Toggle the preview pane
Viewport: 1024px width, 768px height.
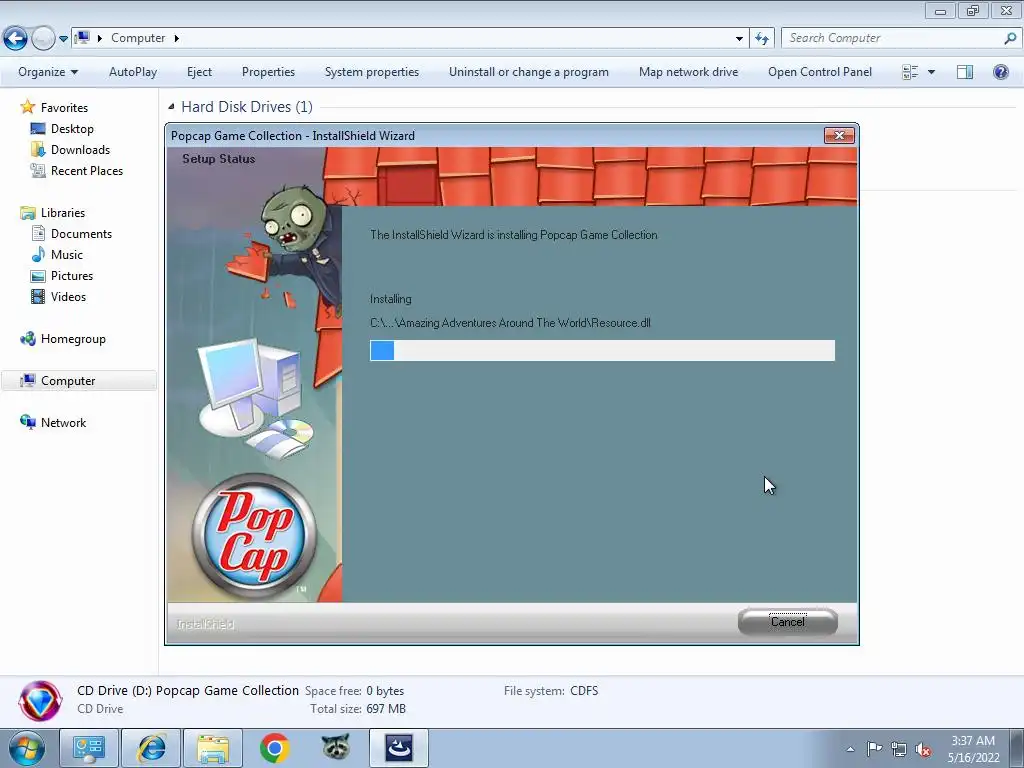[x=965, y=72]
